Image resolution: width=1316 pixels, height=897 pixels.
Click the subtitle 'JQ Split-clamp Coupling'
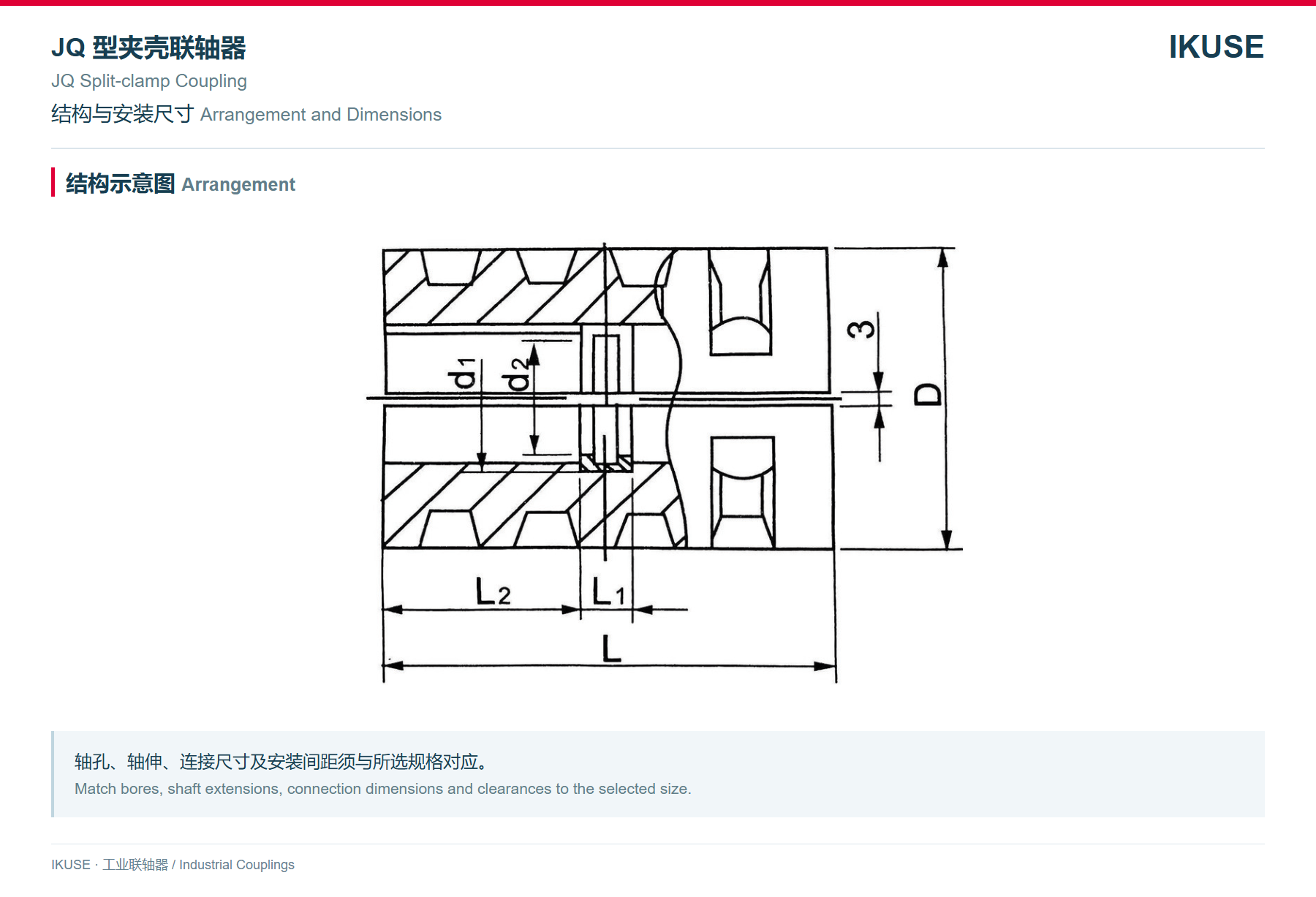pyautogui.click(x=149, y=81)
